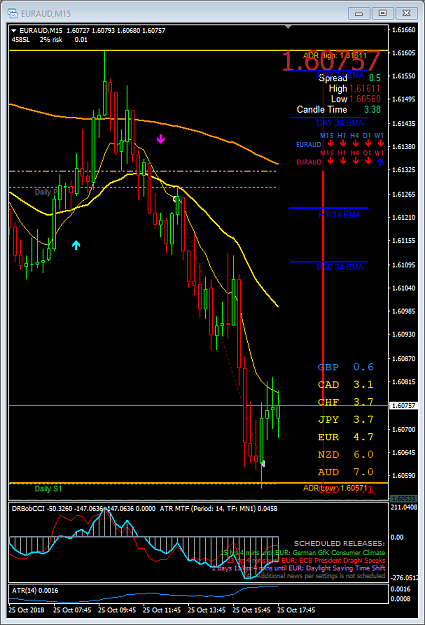Click the 458SL 2% risk 0.01 text
The height and width of the screenshot is (625, 425).
pyautogui.click(x=49, y=40)
